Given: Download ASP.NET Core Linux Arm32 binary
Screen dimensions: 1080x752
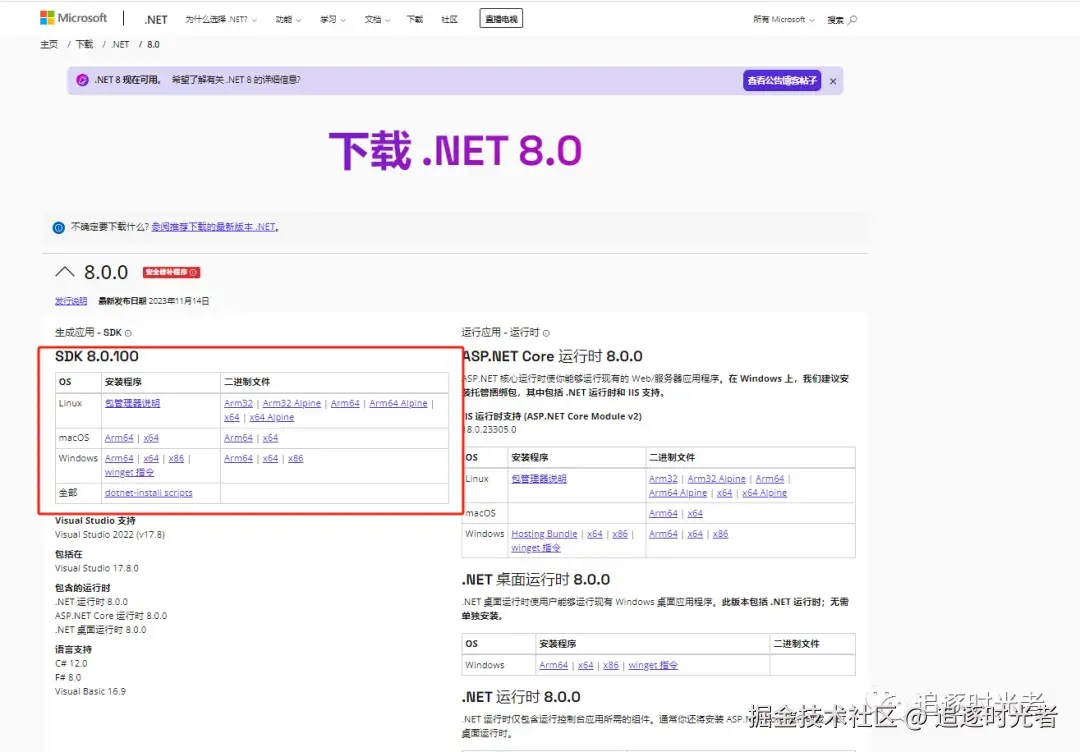Looking at the screenshot, I should click(663, 479).
